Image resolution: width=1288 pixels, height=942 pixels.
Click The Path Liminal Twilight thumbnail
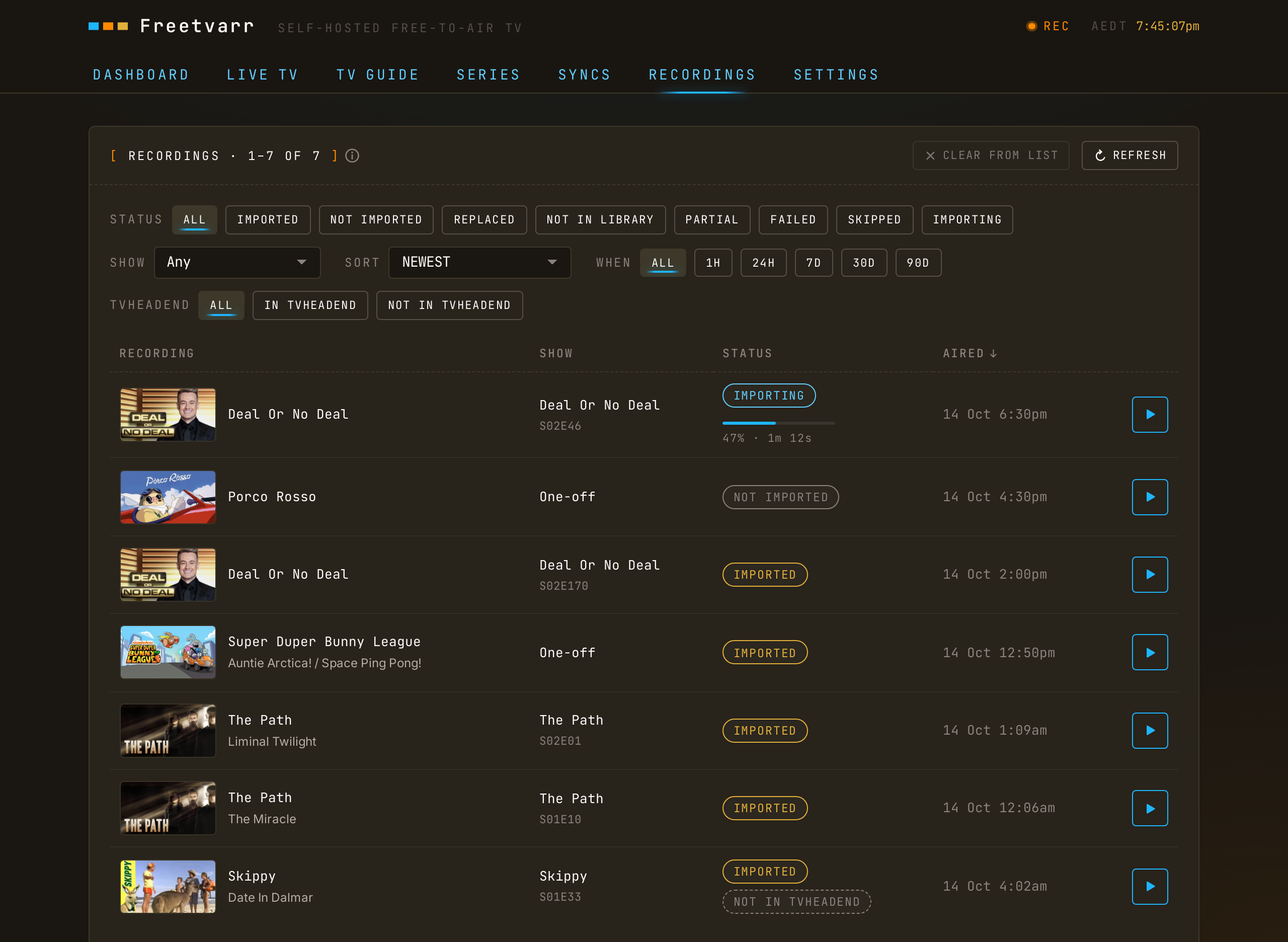click(168, 731)
